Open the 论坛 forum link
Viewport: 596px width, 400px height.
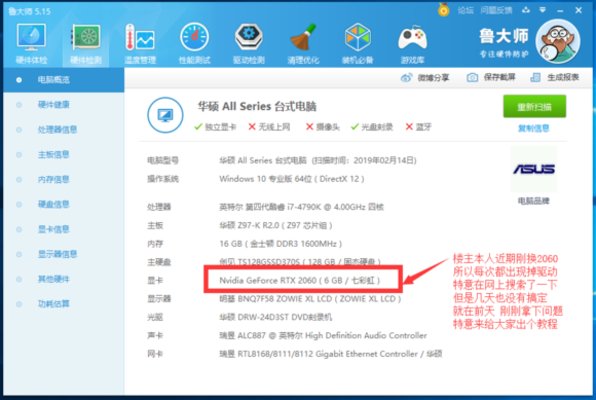(x=465, y=10)
